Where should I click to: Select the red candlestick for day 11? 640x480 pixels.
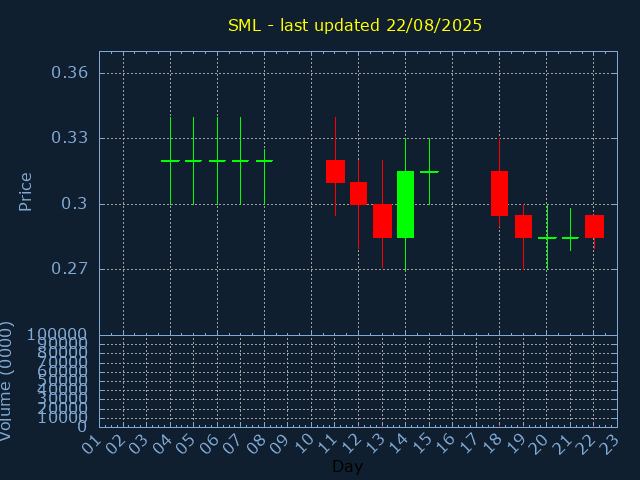(x=336, y=171)
